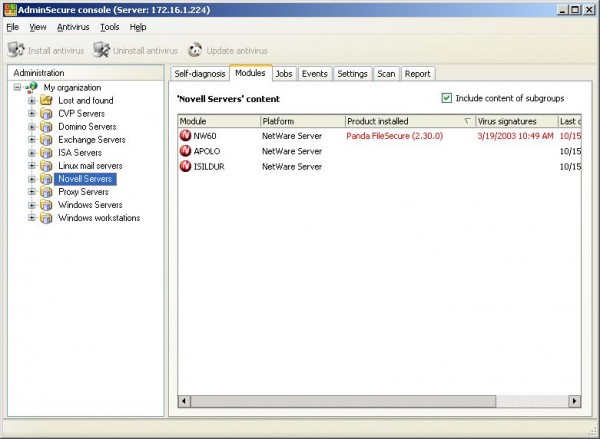Open the Settings tab

pos(351,73)
